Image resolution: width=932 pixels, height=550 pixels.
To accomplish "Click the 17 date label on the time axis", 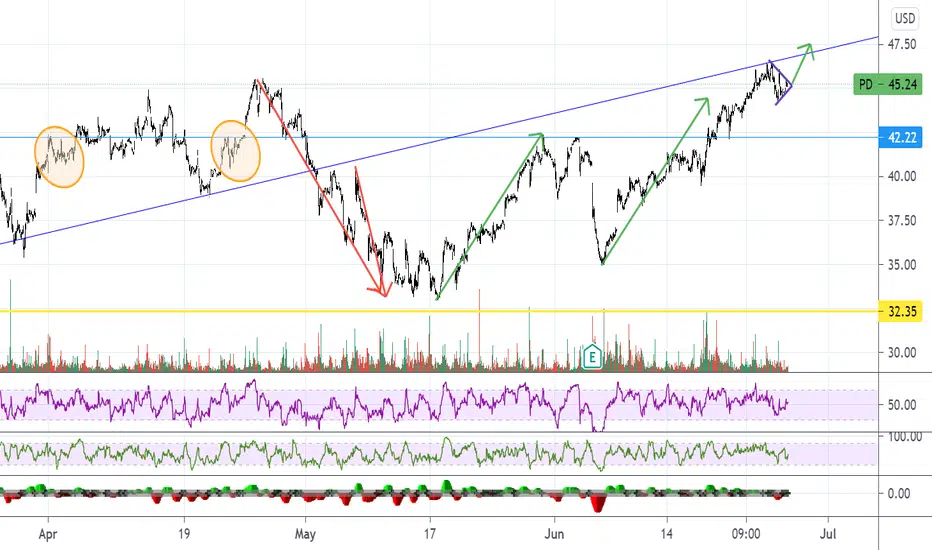I will click(429, 534).
